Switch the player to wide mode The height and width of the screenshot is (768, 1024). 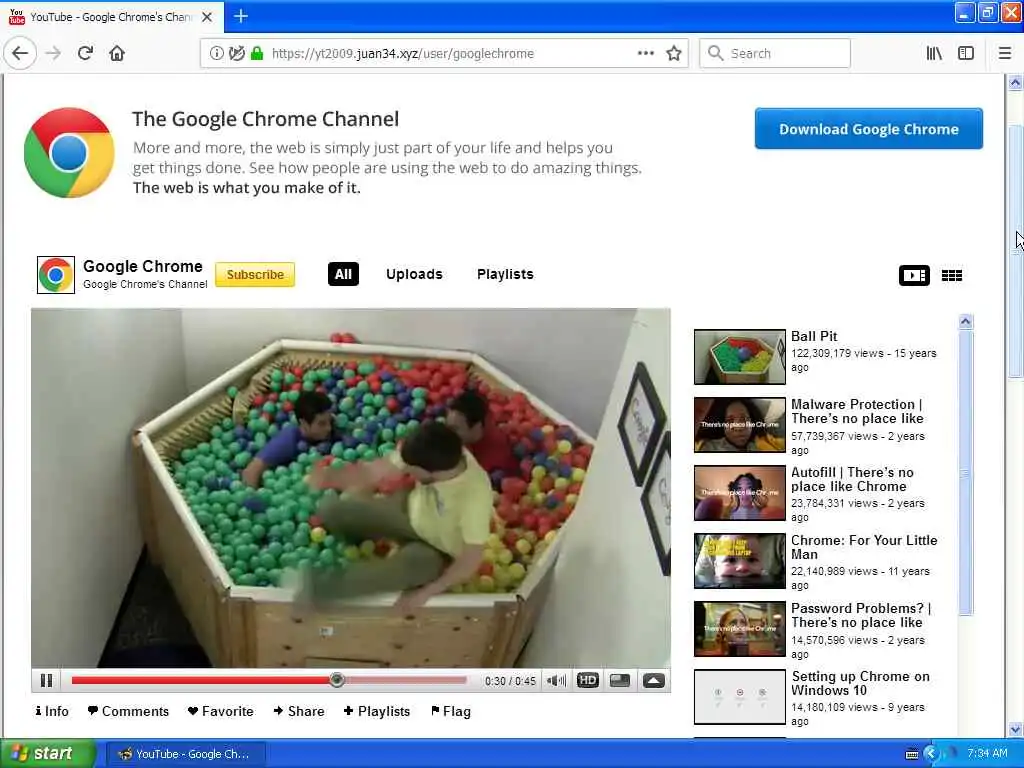[620, 680]
